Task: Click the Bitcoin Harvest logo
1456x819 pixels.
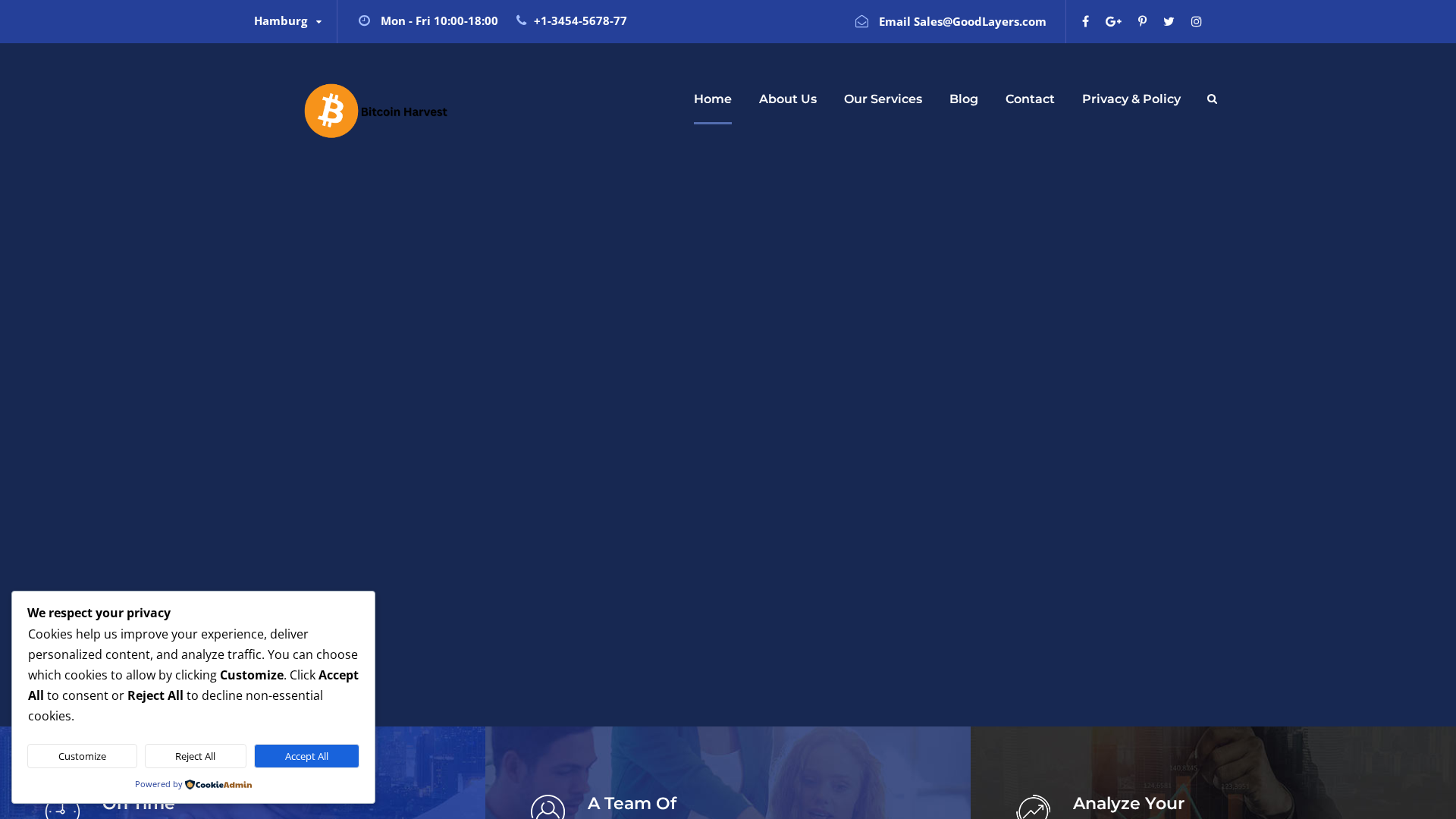Action: (x=375, y=110)
